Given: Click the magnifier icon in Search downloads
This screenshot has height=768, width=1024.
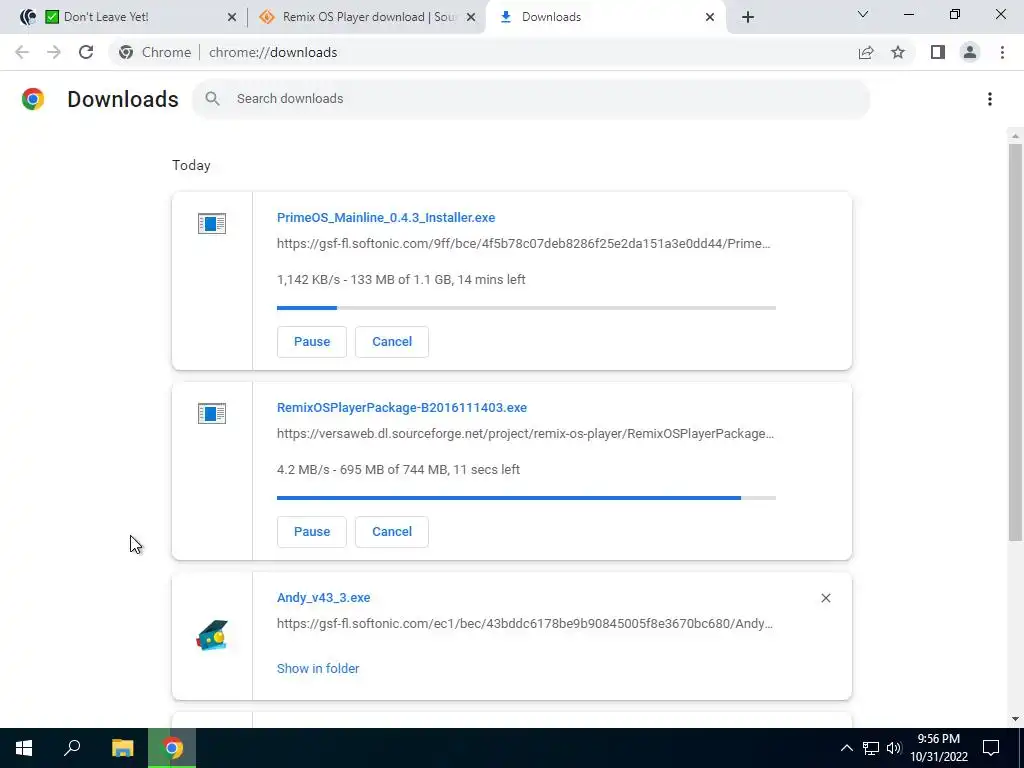Looking at the screenshot, I should point(212,99).
